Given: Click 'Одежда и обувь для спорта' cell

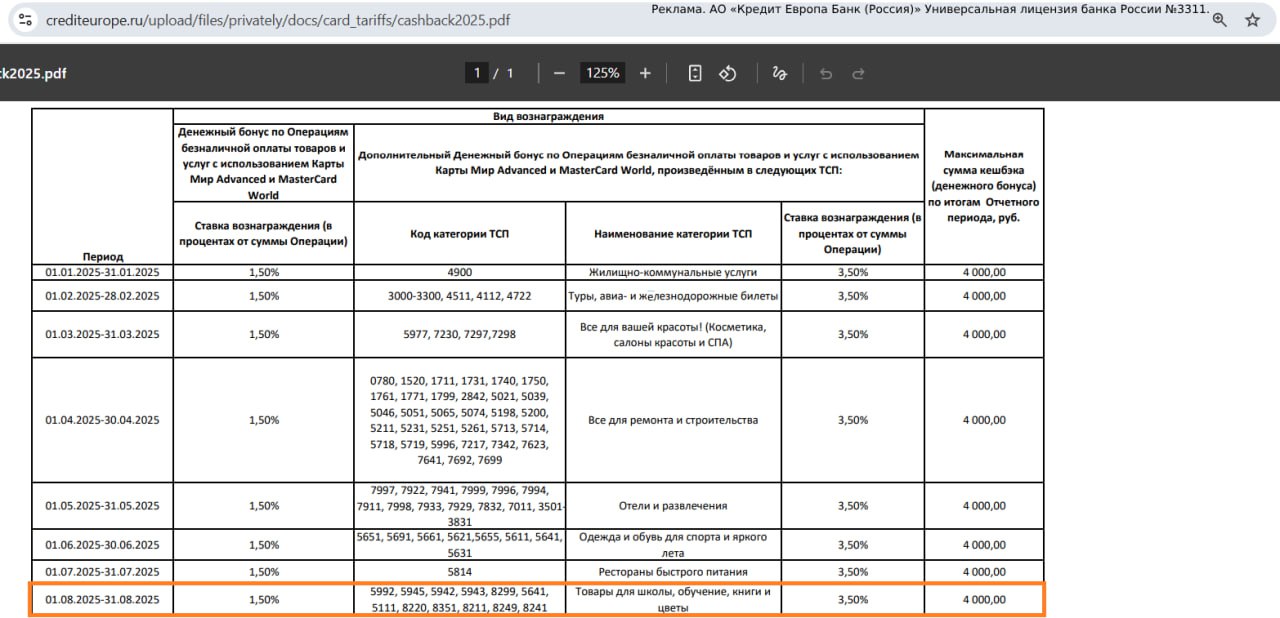Looking at the screenshot, I should [x=672, y=545].
